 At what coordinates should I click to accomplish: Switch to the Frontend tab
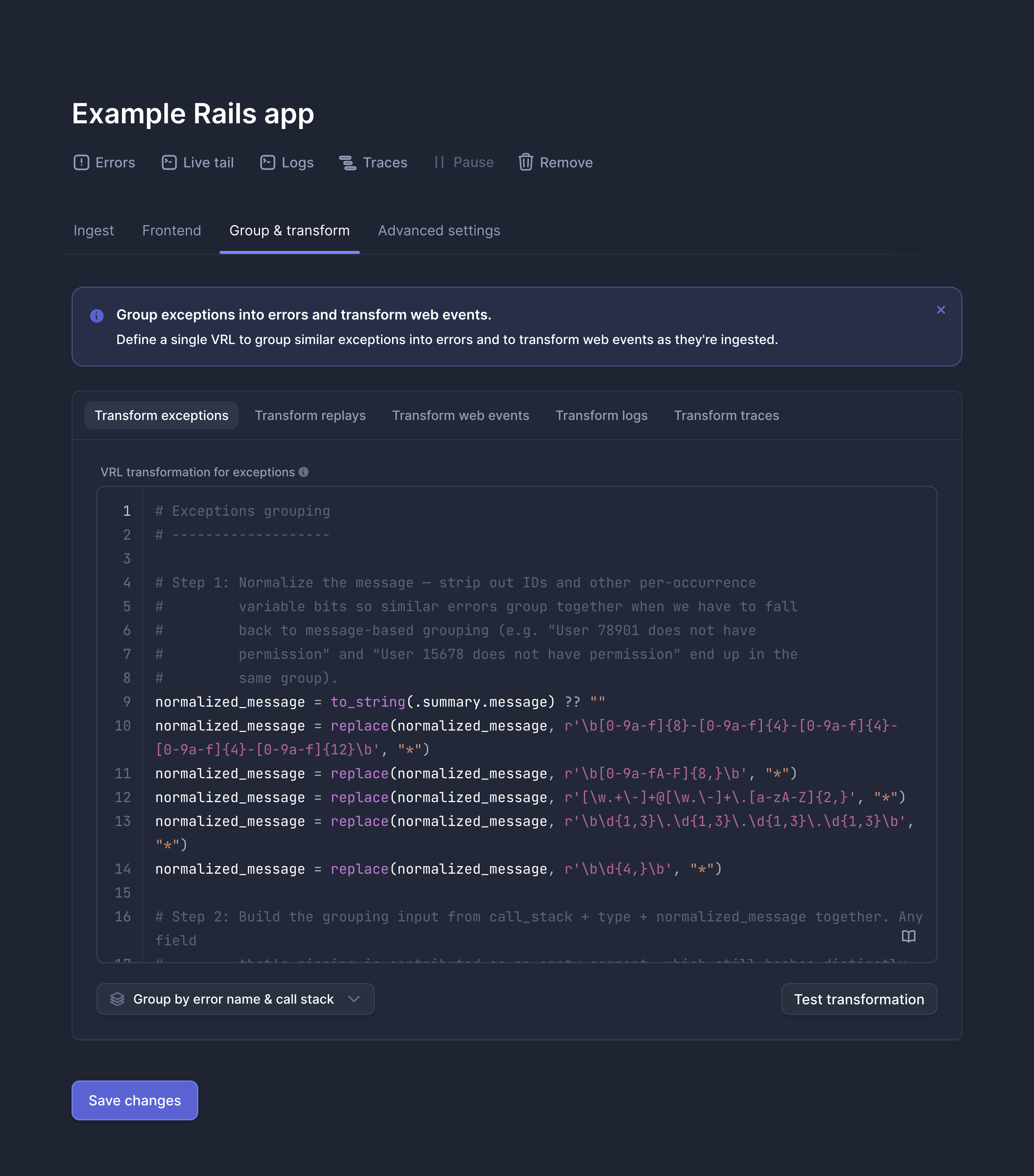[171, 231]
